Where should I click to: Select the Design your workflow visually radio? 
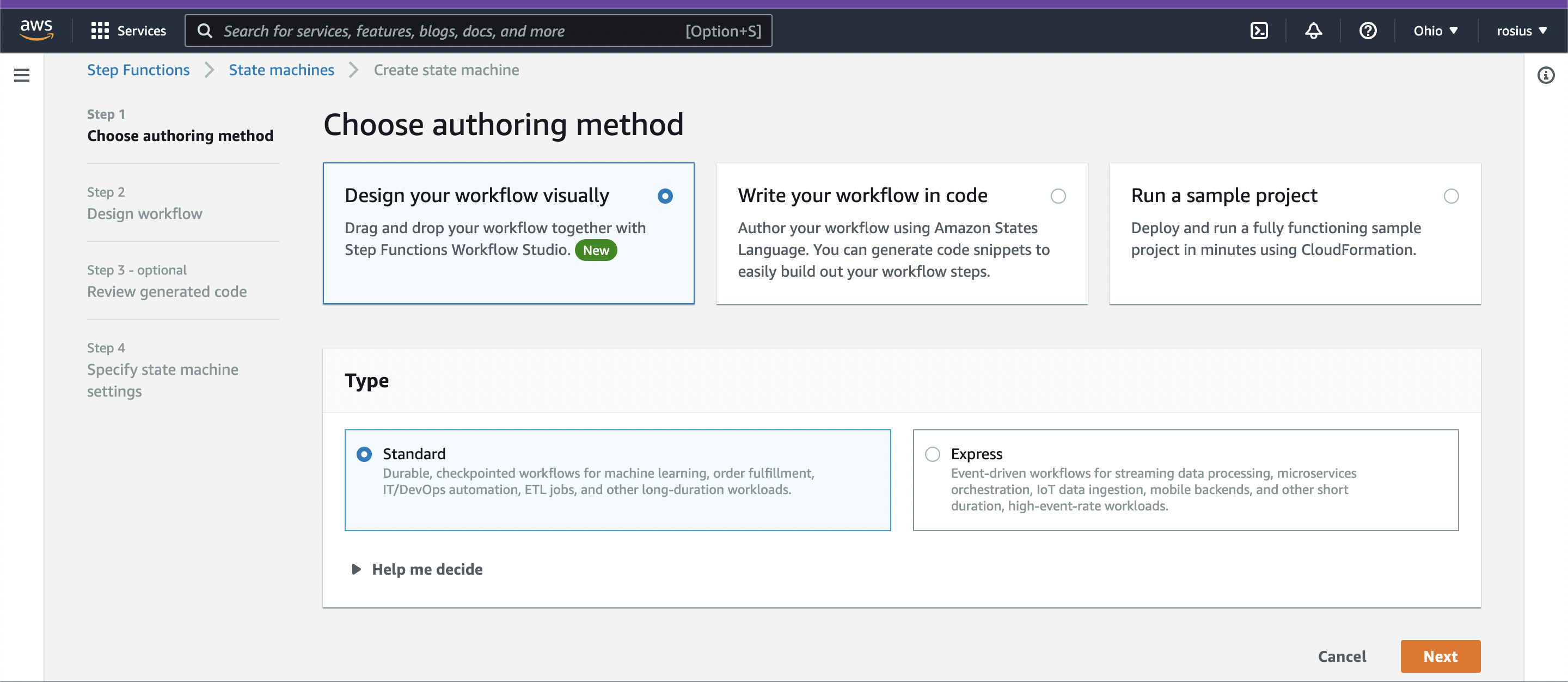coord(665,196)
